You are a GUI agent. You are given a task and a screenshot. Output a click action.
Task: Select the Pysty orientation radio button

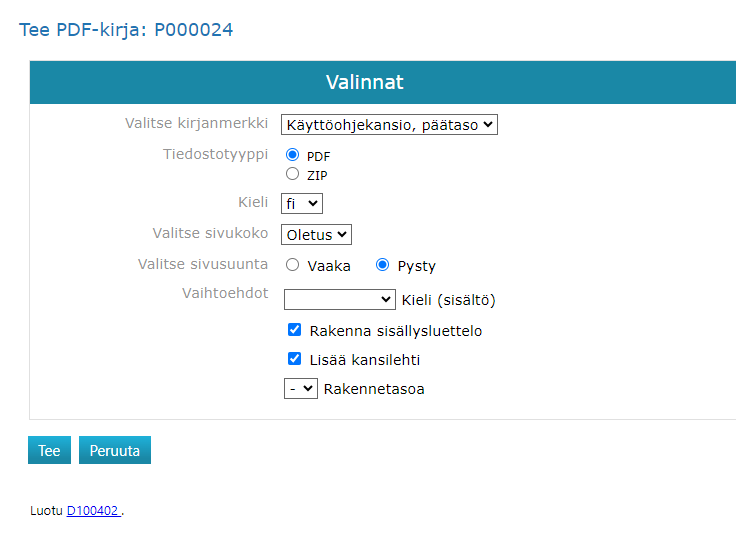(x=382, y=265)
